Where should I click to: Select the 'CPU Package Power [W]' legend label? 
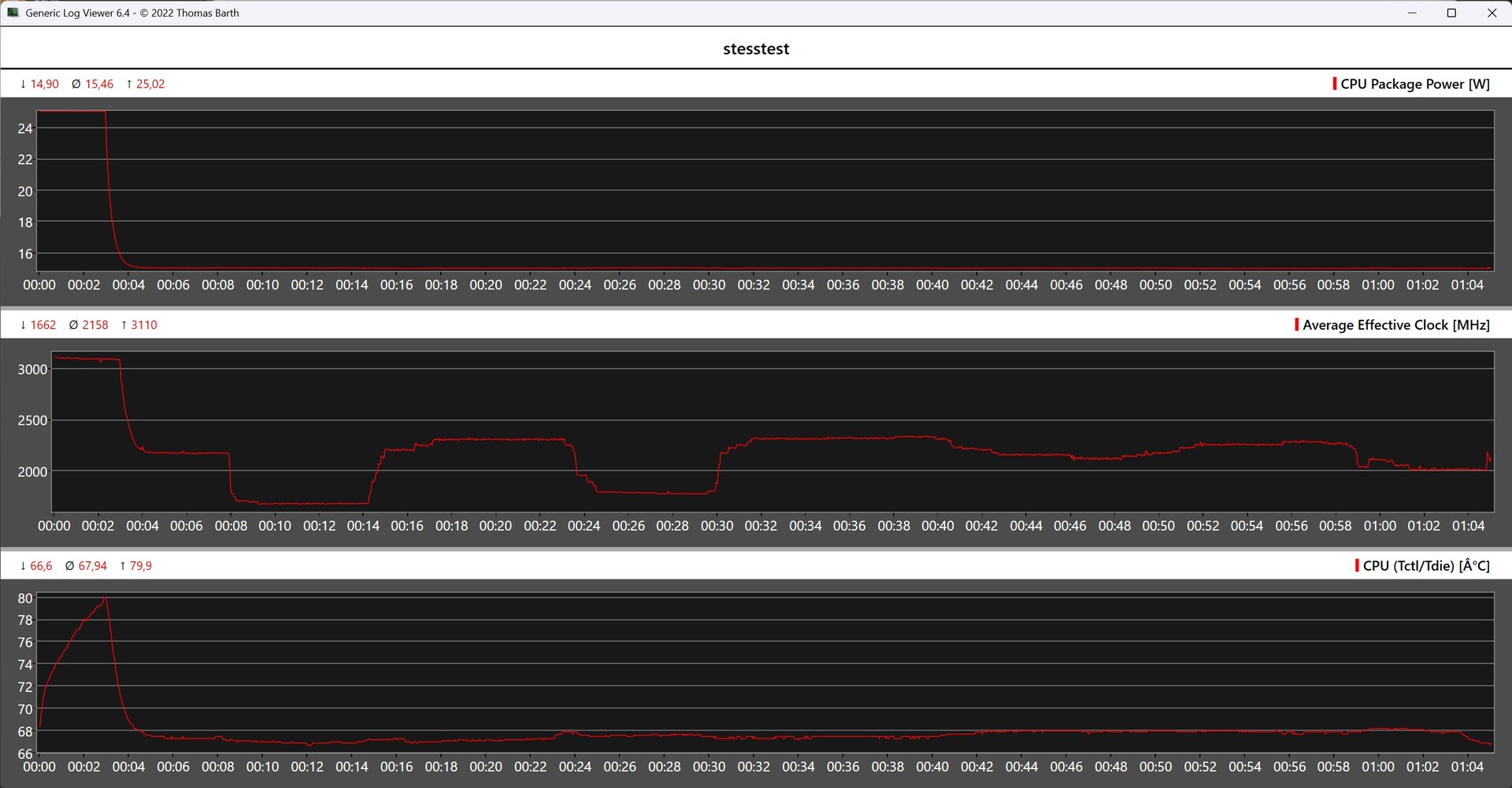[x=1415, y=84]
